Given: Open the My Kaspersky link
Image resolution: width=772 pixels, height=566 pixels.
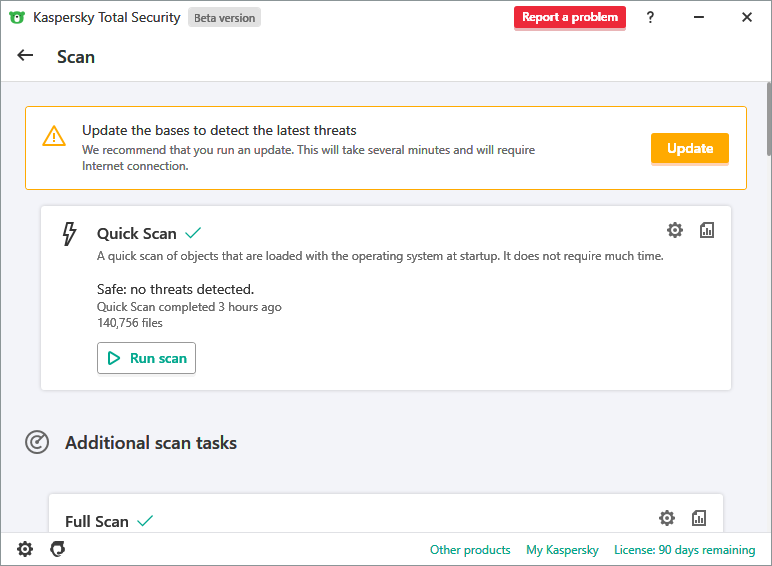Looking at the screenshot, I should click(562, 550).
